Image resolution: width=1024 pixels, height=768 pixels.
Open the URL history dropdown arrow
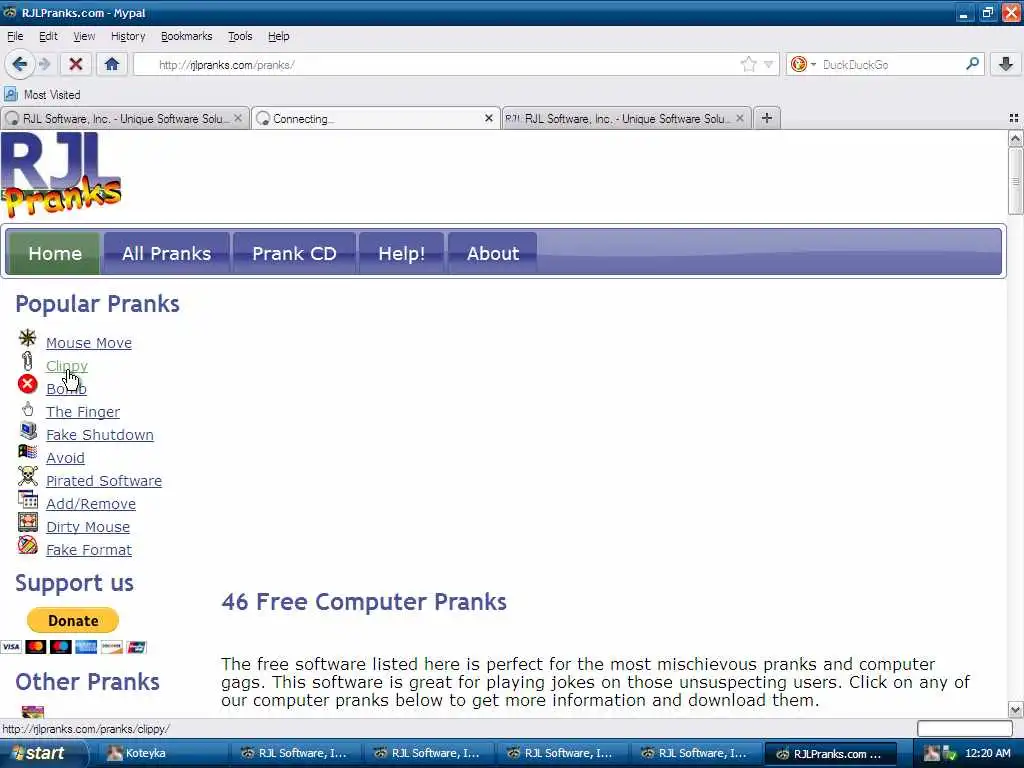pyautogui.click(x=769, y=64)
